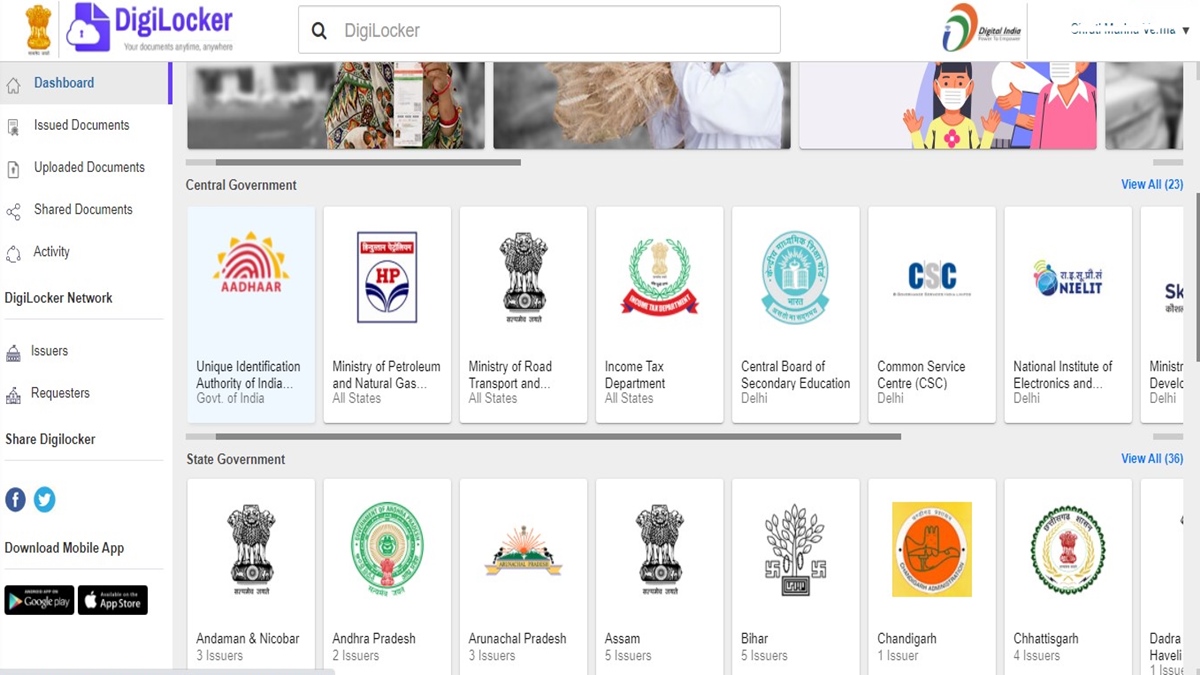Click the Dashboard home icon
1200x675 pixels.
pyautogui.click(x=13, y=86)
